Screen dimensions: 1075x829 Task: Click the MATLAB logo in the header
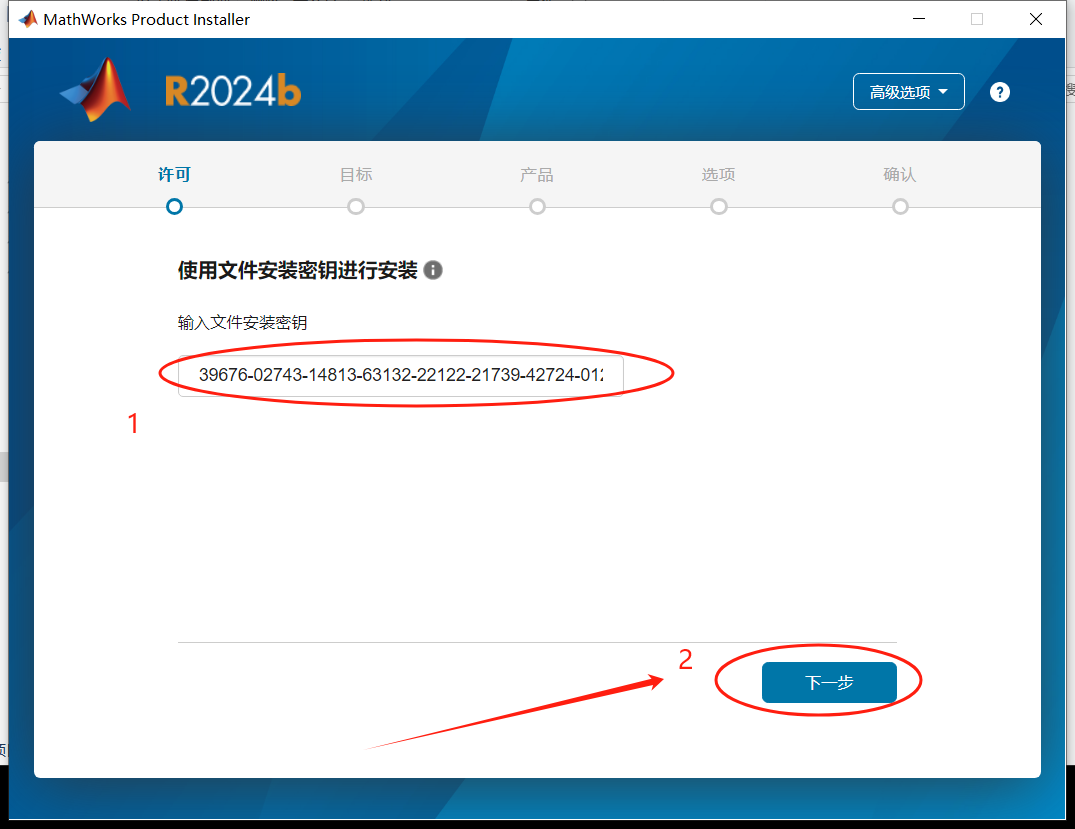point(96,90)
